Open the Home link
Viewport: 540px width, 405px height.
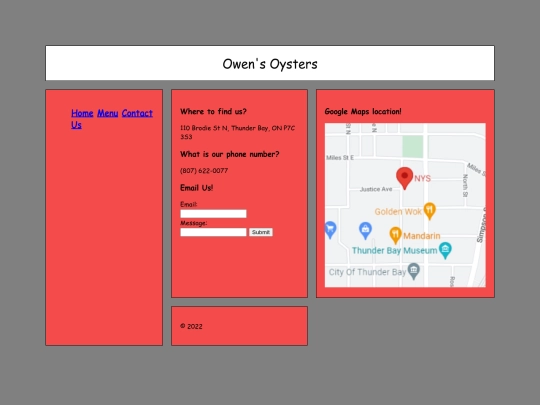click(82, 113)
